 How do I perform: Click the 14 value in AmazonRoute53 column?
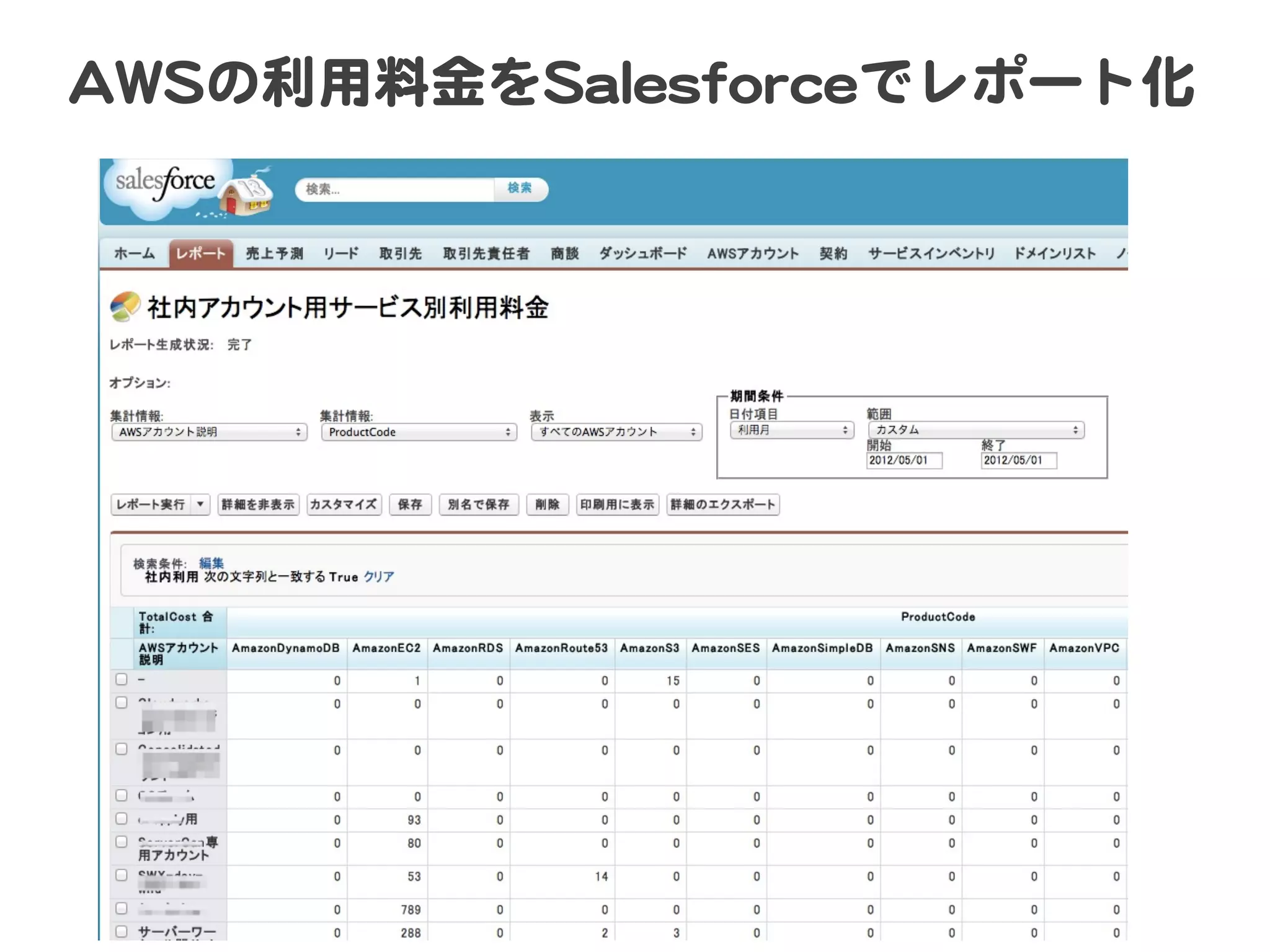tap(602, 877)
